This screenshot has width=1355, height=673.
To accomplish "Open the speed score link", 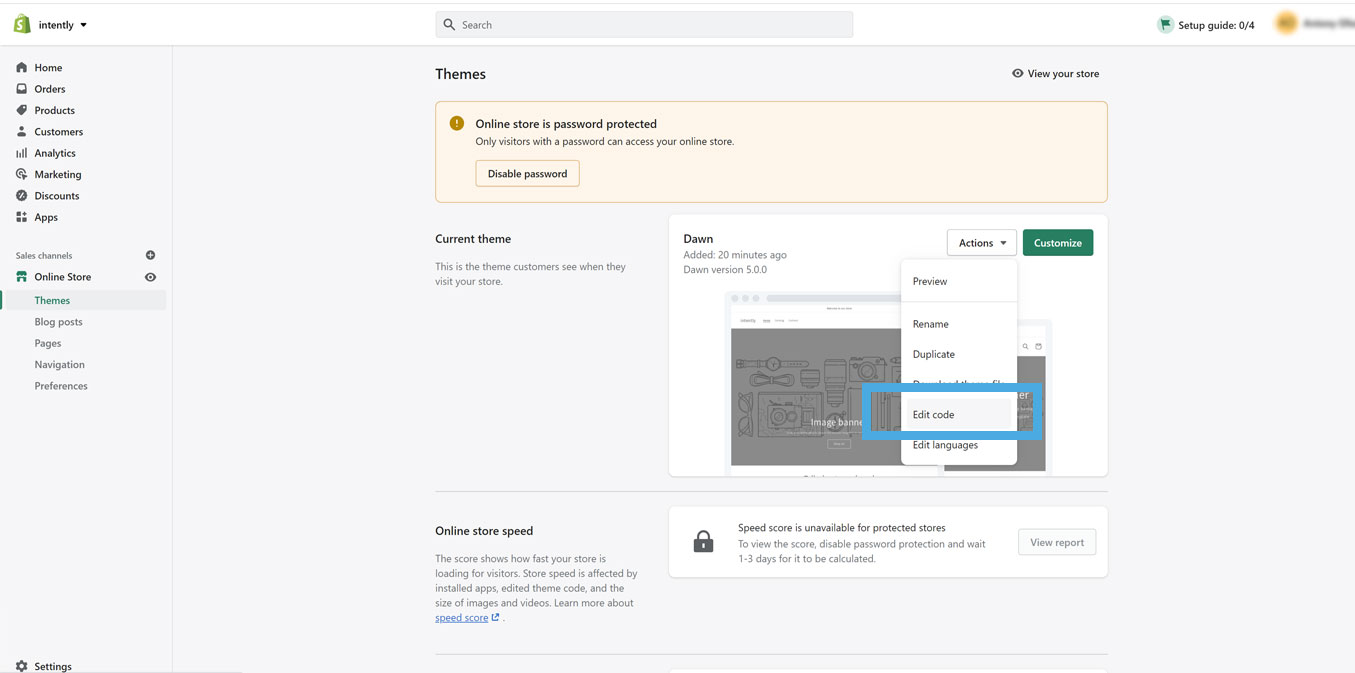I will point(462,617).
